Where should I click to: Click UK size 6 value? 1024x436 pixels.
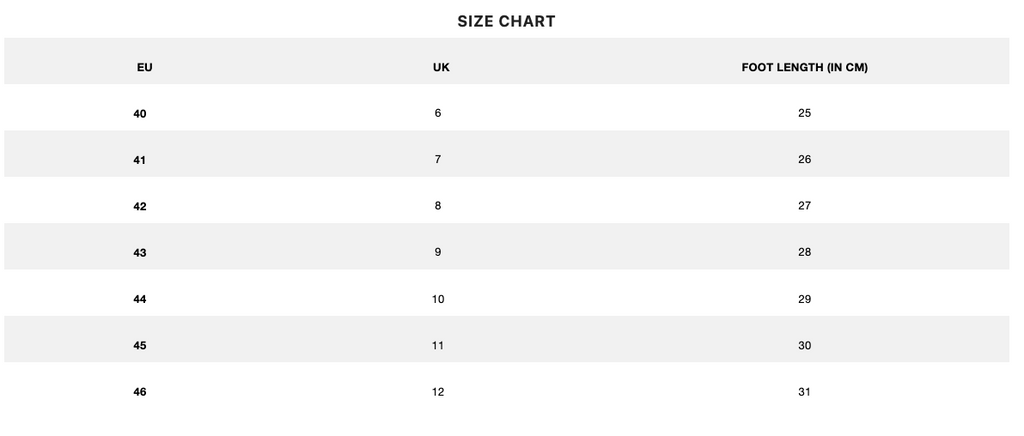tap(438, 113)
